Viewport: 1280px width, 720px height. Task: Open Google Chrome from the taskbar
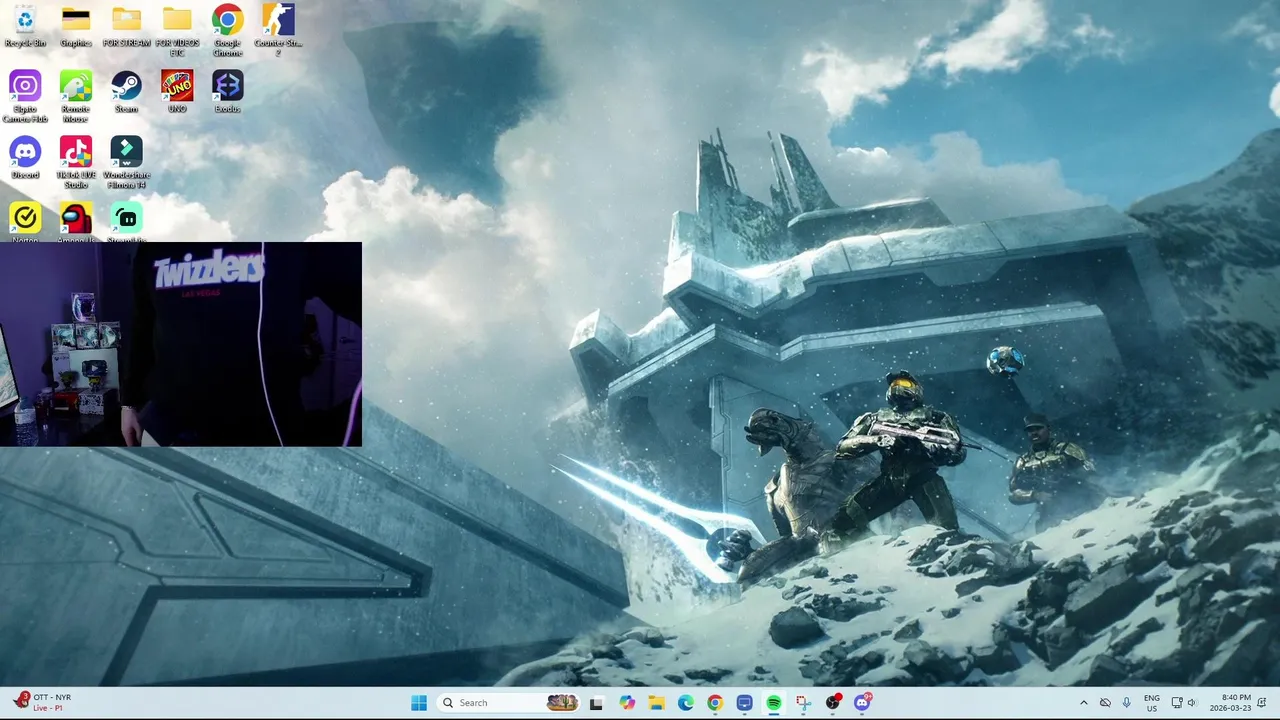(715, 703)
